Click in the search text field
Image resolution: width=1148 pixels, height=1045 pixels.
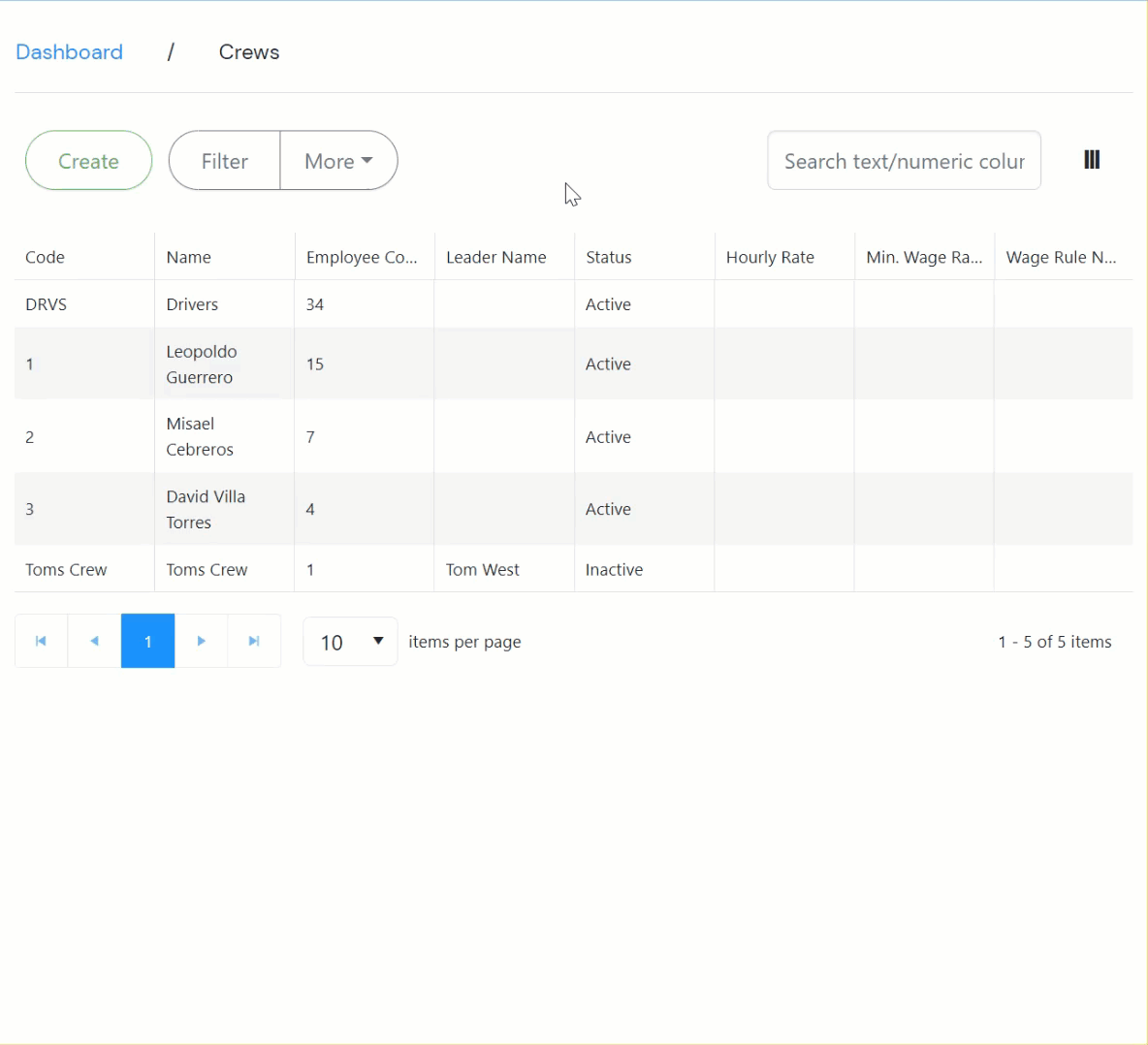(904, 161)
